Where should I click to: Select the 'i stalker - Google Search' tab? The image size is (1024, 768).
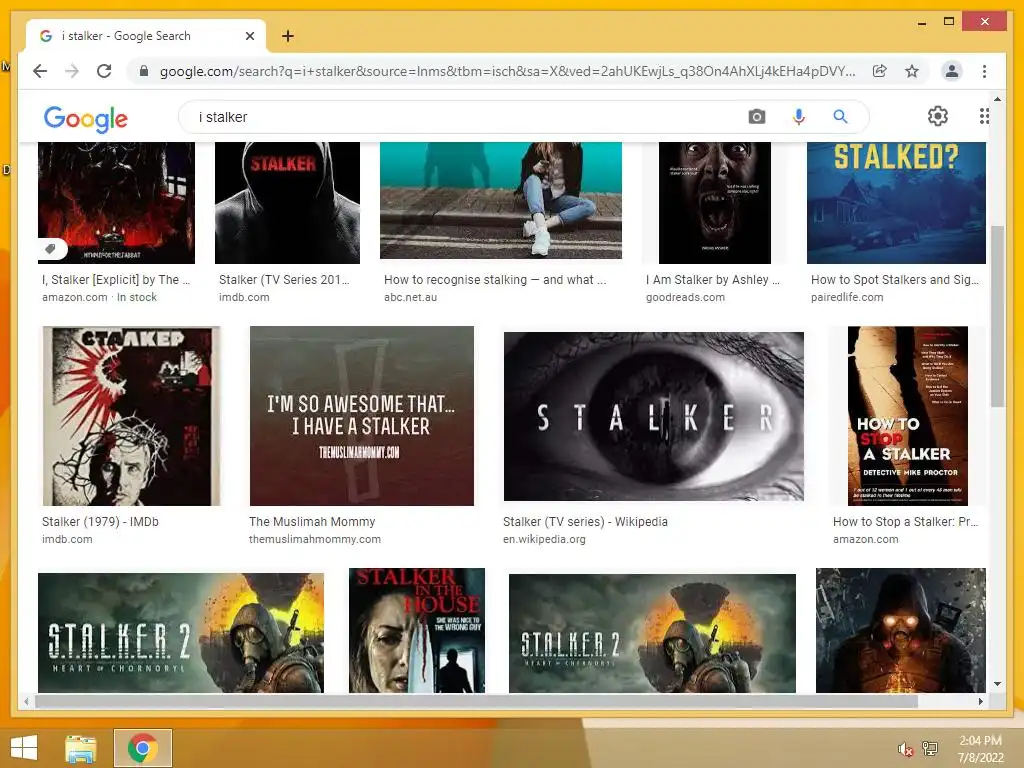(x=146, y=36)
